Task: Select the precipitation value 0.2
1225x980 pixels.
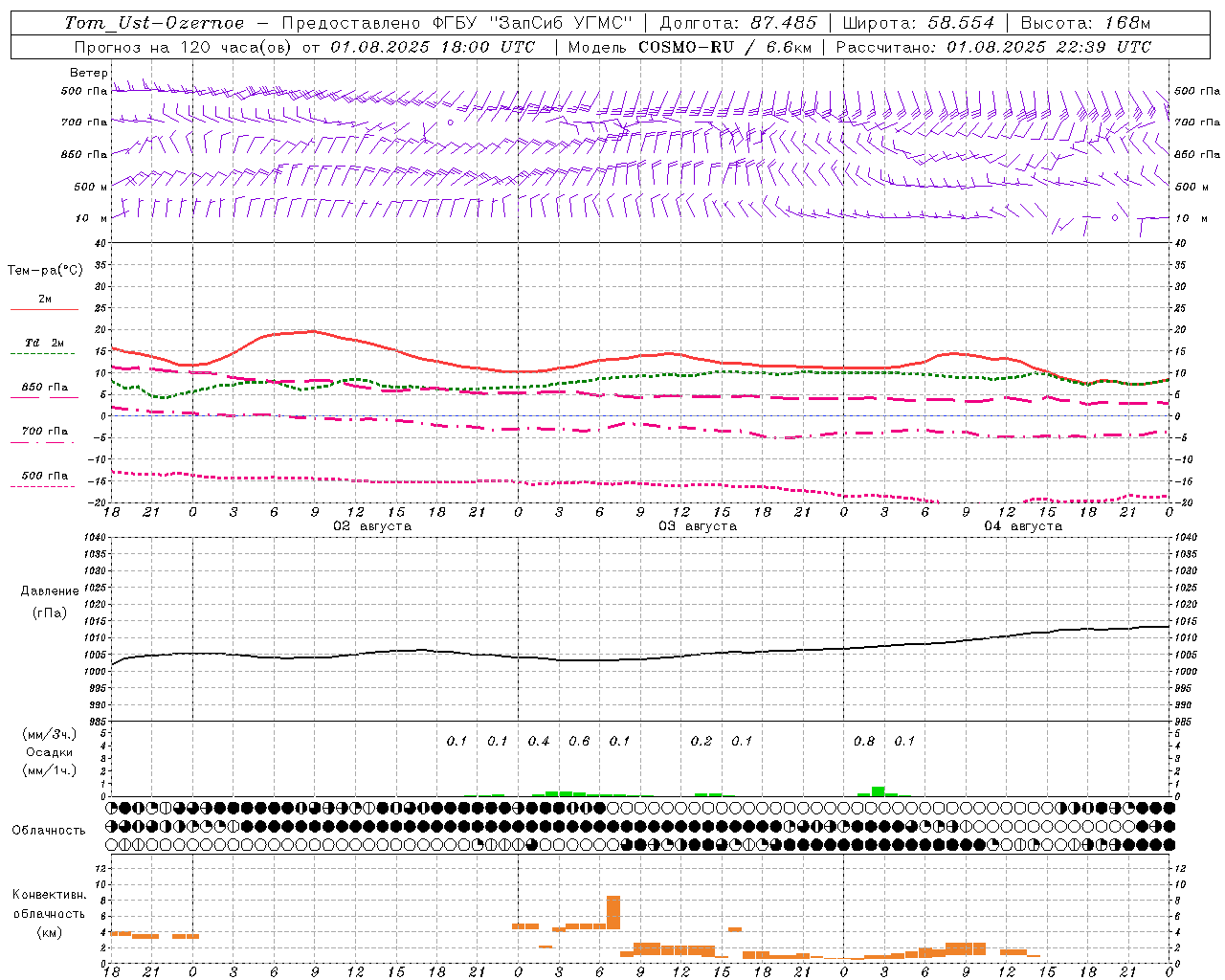Action: [702, 742]
